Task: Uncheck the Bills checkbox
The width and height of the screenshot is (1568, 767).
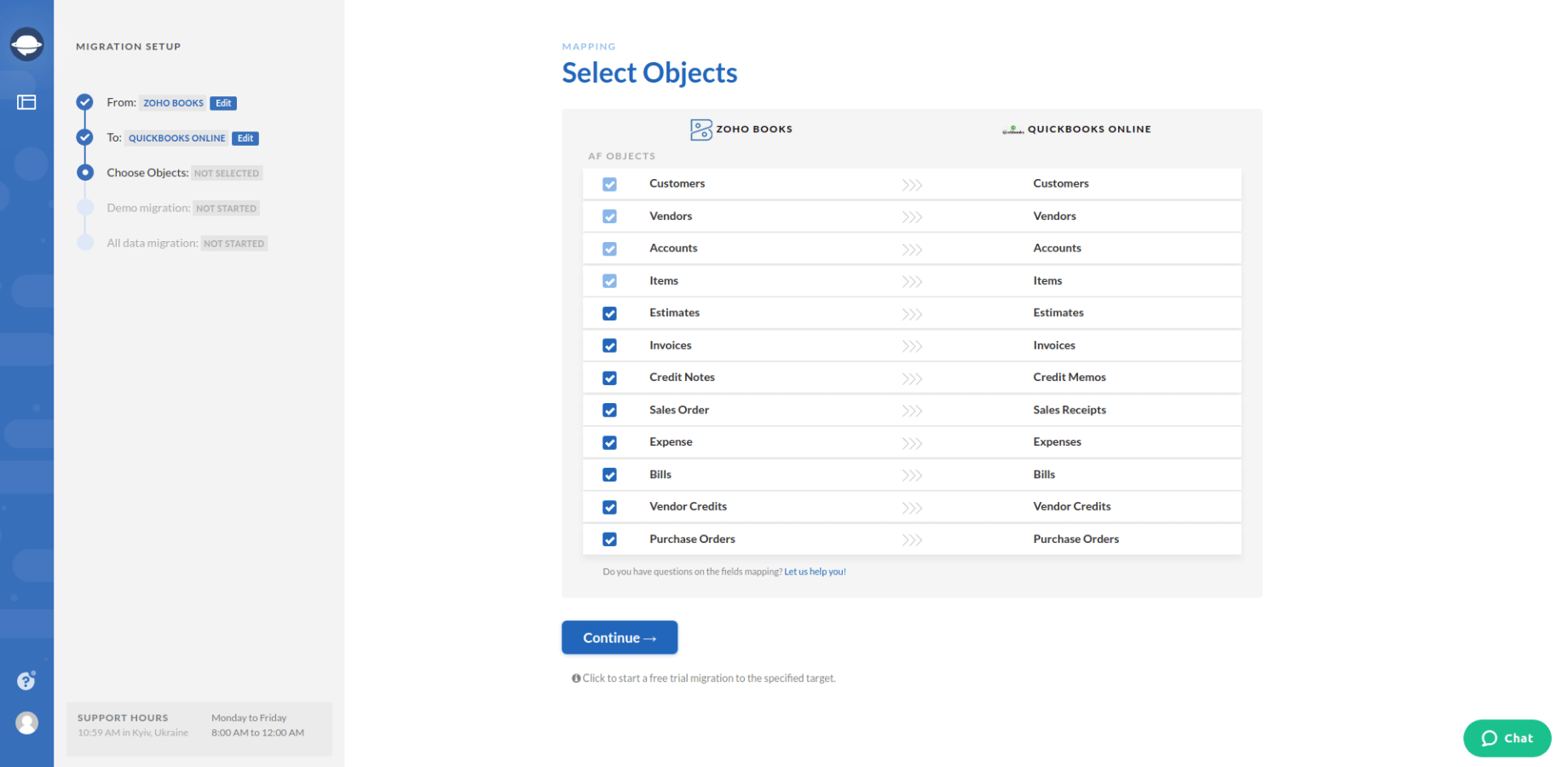Action: click(609, 475)
